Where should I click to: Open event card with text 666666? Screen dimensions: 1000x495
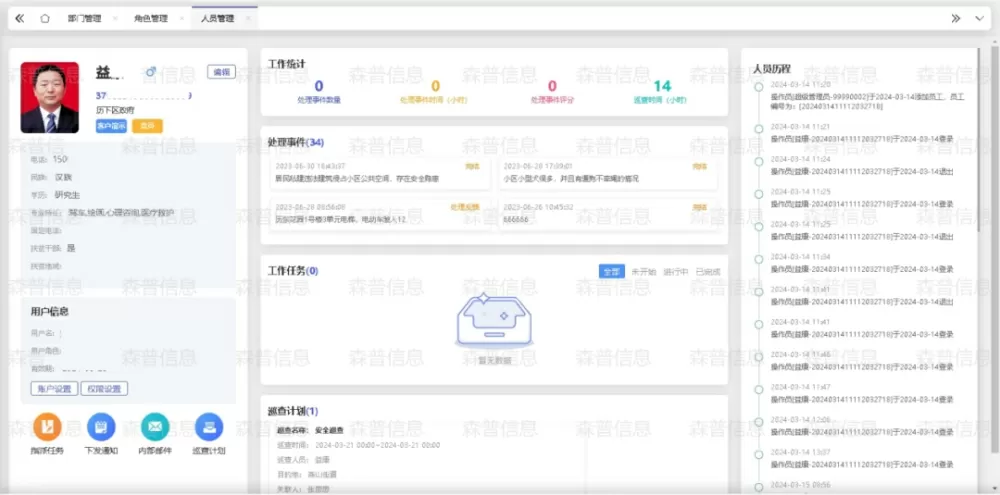607,214
